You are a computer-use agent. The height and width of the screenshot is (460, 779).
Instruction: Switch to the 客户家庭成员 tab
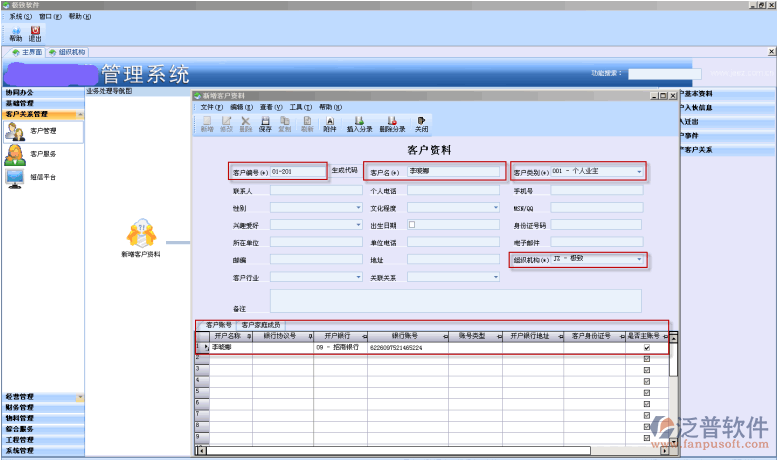pos(262,325)
